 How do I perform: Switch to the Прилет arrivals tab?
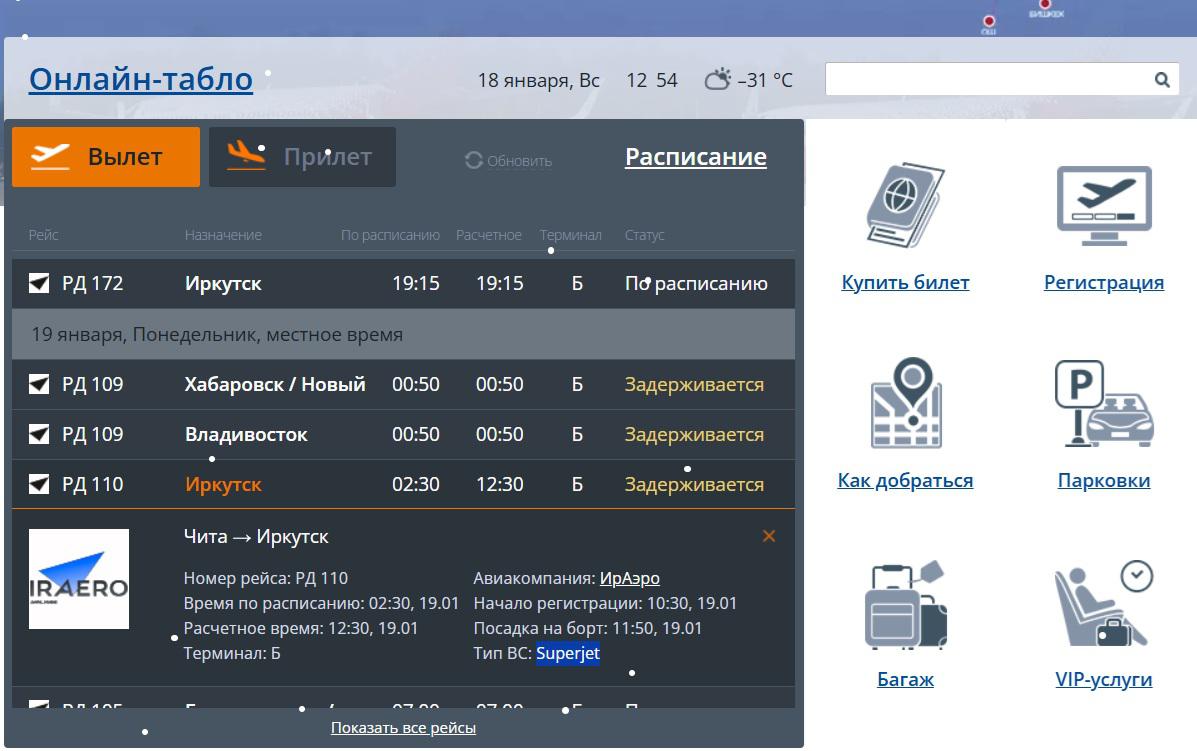tap(302, 157)
